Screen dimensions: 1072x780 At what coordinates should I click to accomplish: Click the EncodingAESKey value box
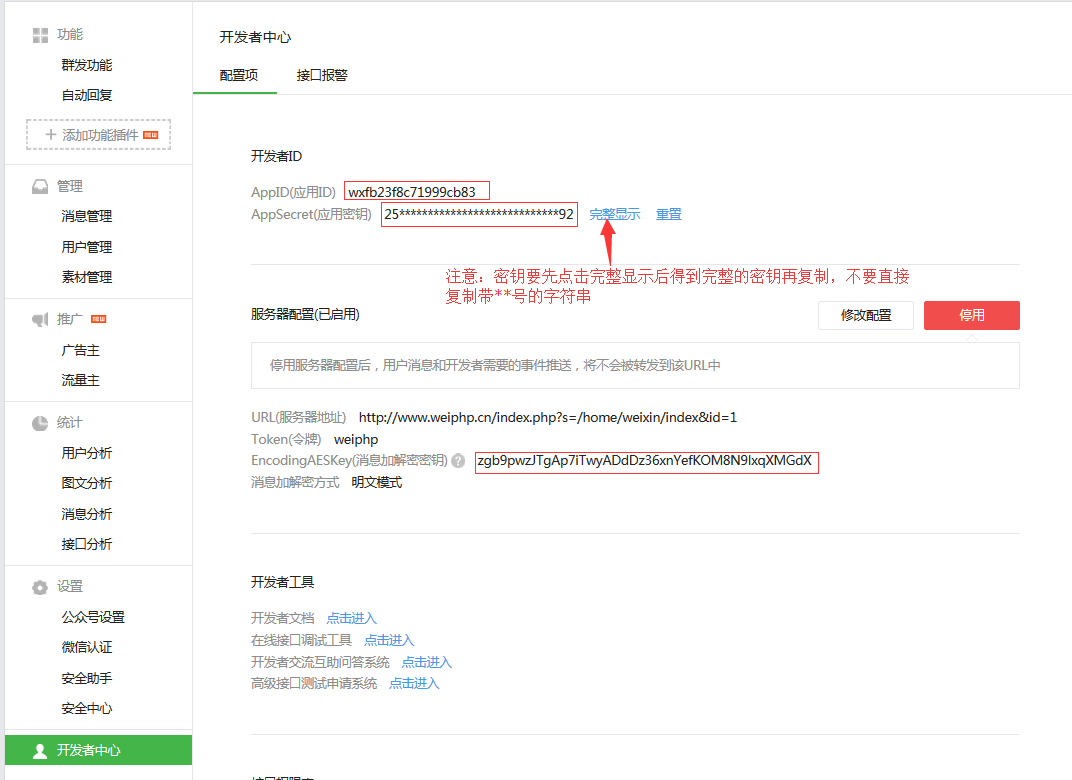[646, 461]
